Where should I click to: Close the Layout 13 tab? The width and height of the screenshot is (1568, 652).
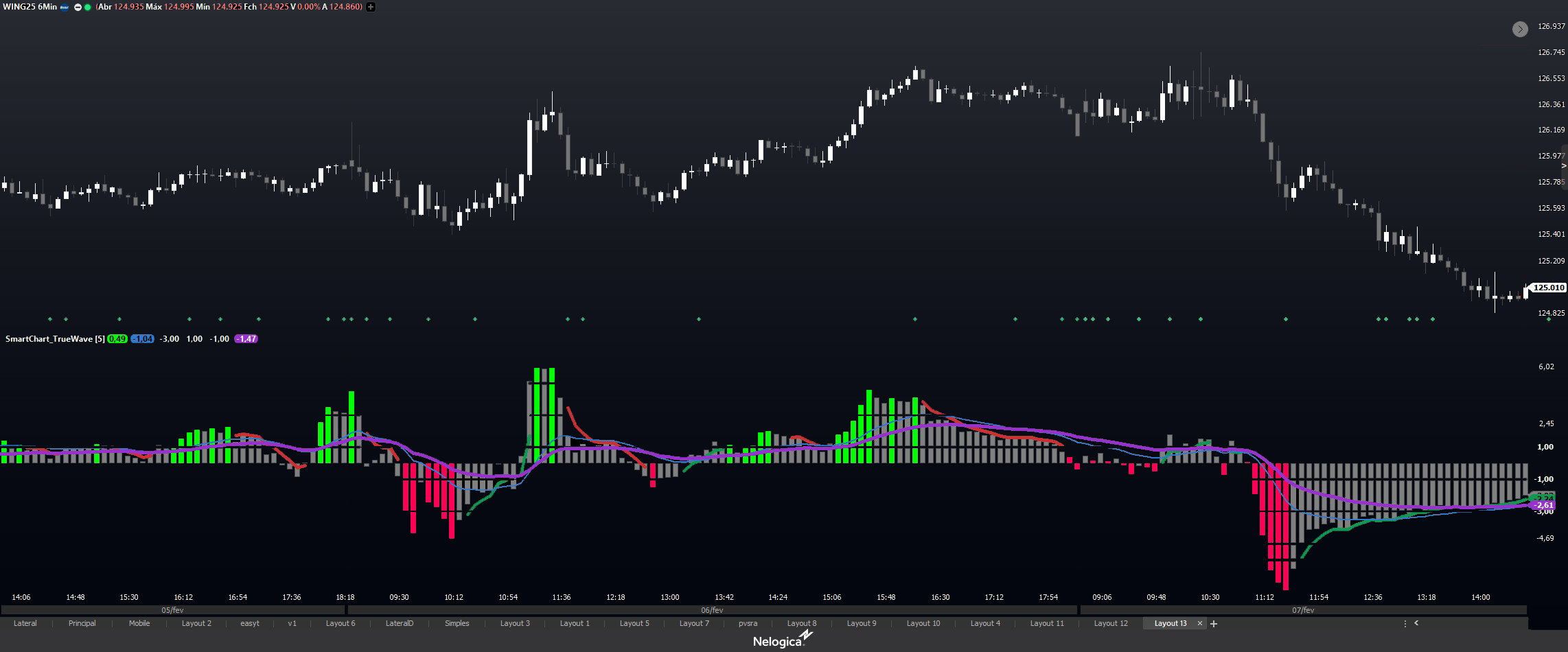click(x=1200, y=623)
